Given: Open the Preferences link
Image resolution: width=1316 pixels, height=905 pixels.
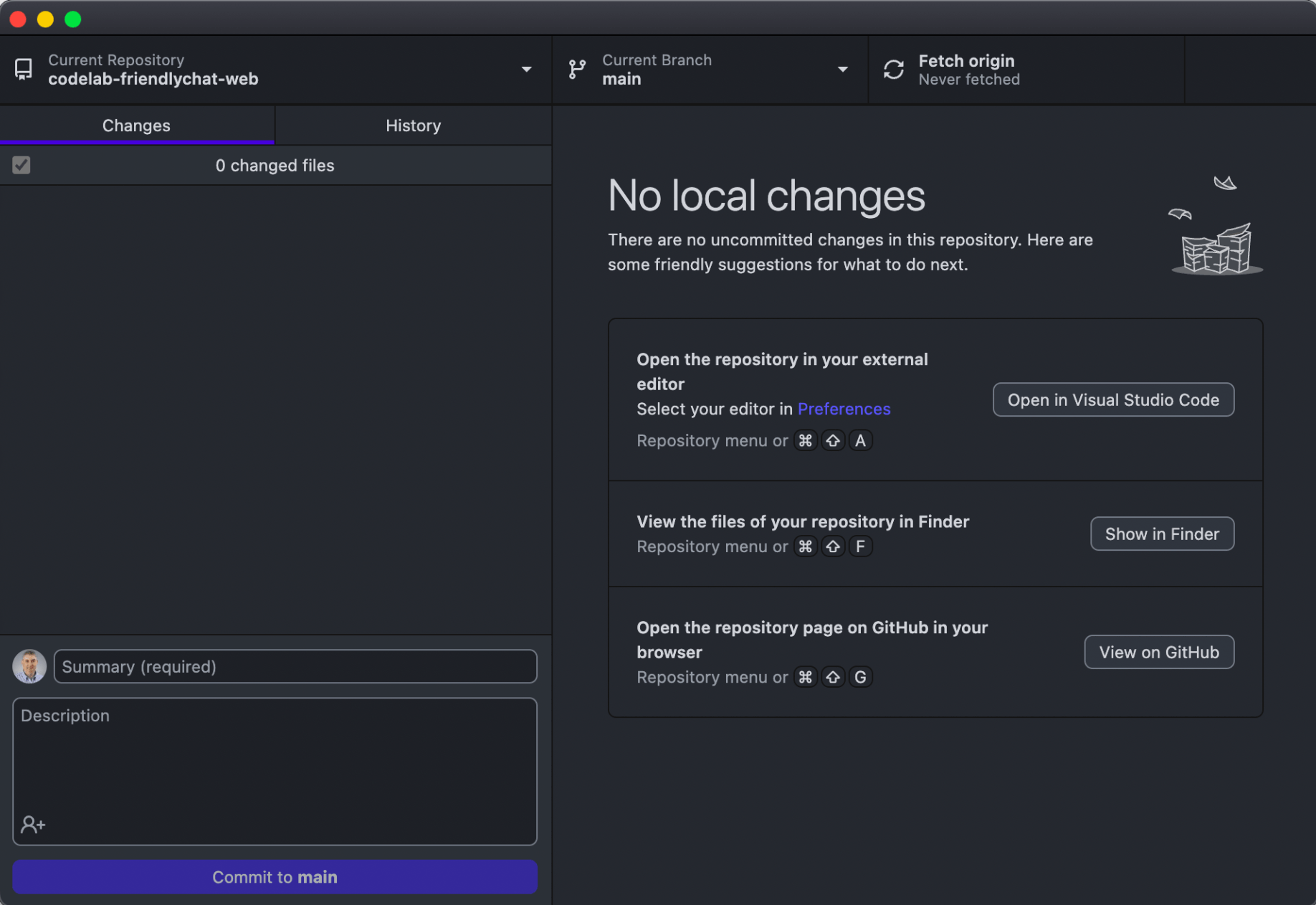Looking at the screenshot, I should click(x=844, y=409).
